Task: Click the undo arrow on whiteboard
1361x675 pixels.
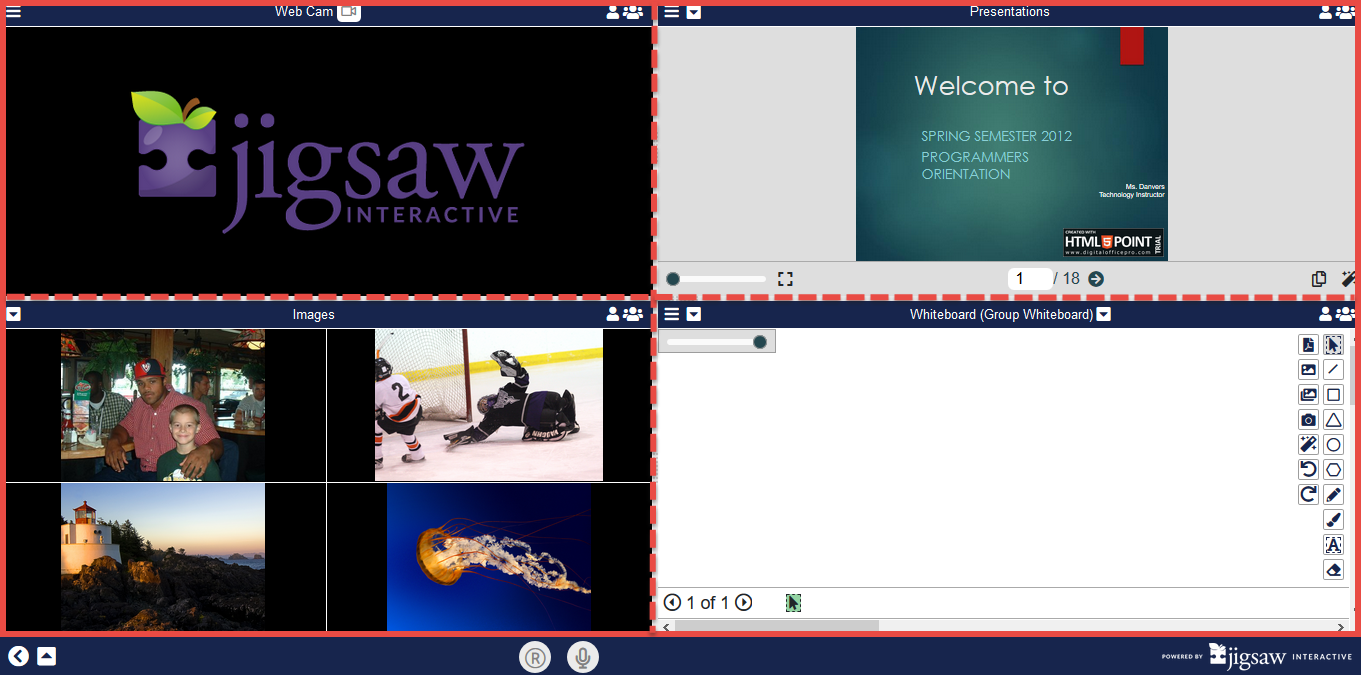Action: point(1308,470)
